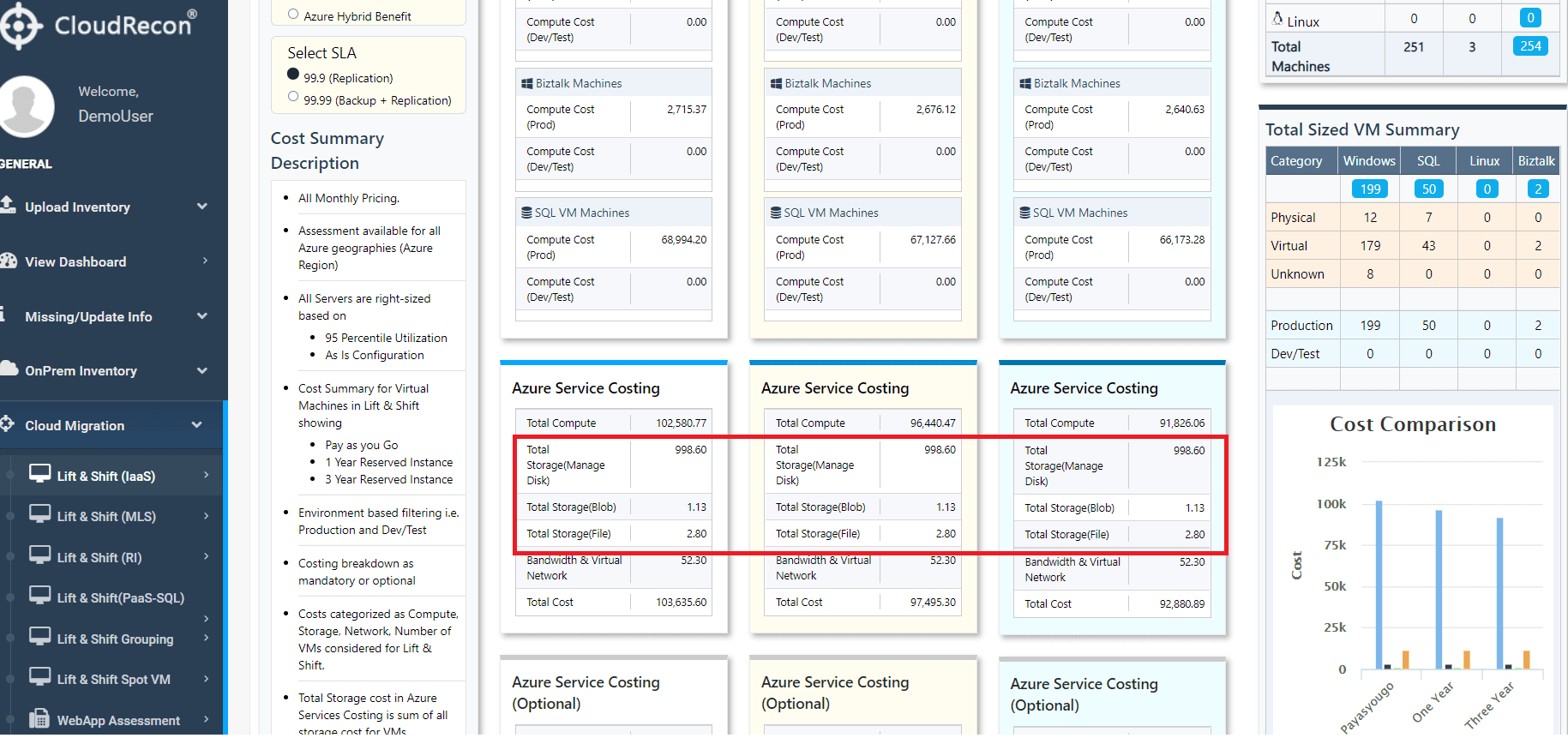Click the database icon beside SQL VM Machines above 67,127.66
This screenshot has width=1568, height=750.
tap(775, 213)
